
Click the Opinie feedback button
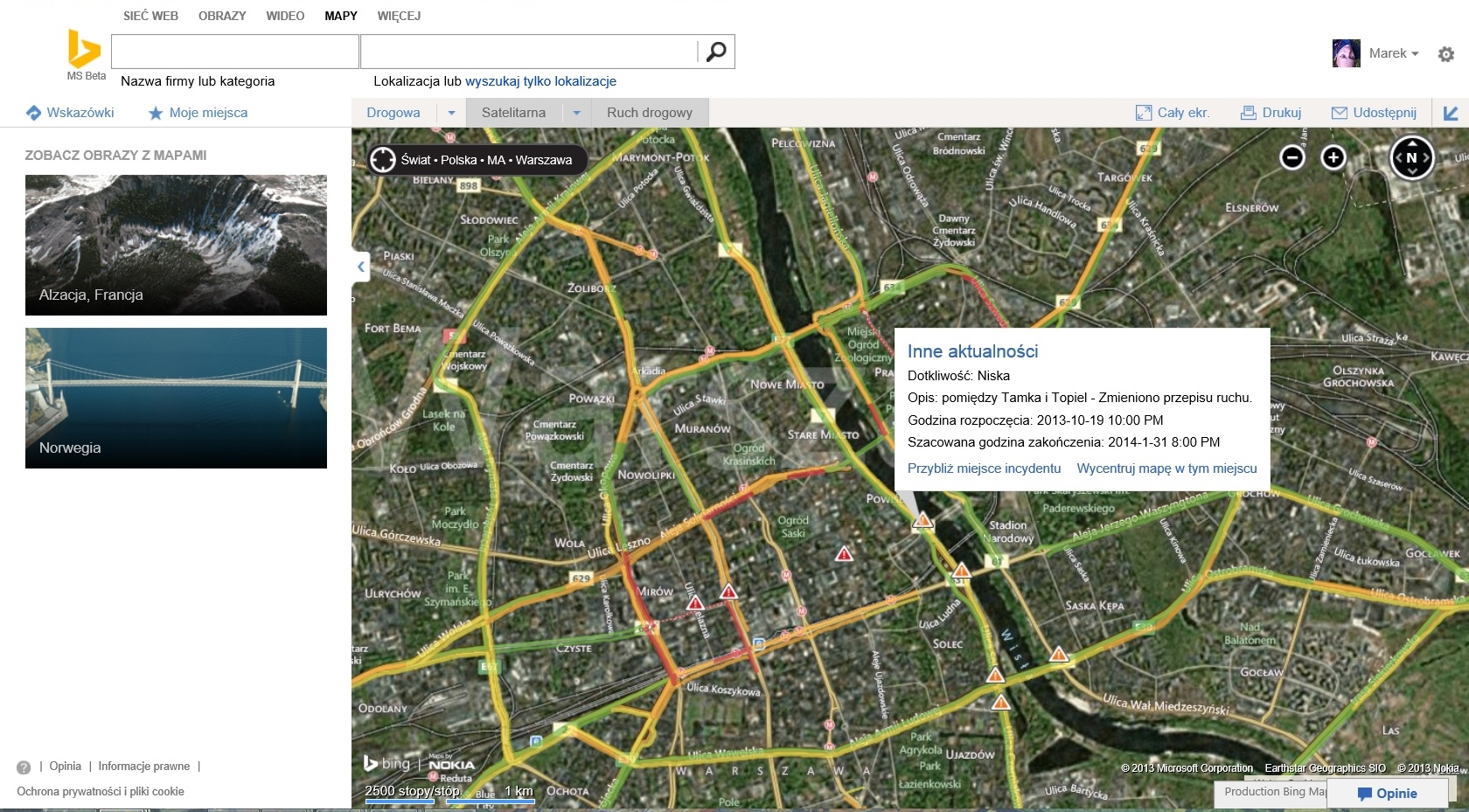[x=1387, y=794]
